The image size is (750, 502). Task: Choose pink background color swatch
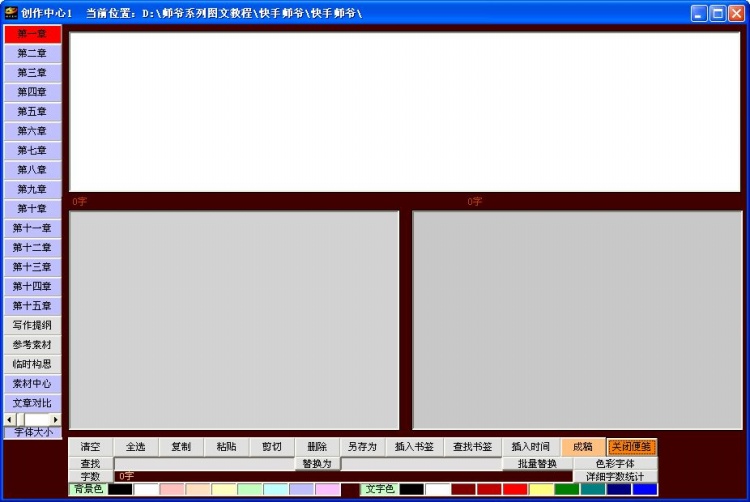pos(172,490)
